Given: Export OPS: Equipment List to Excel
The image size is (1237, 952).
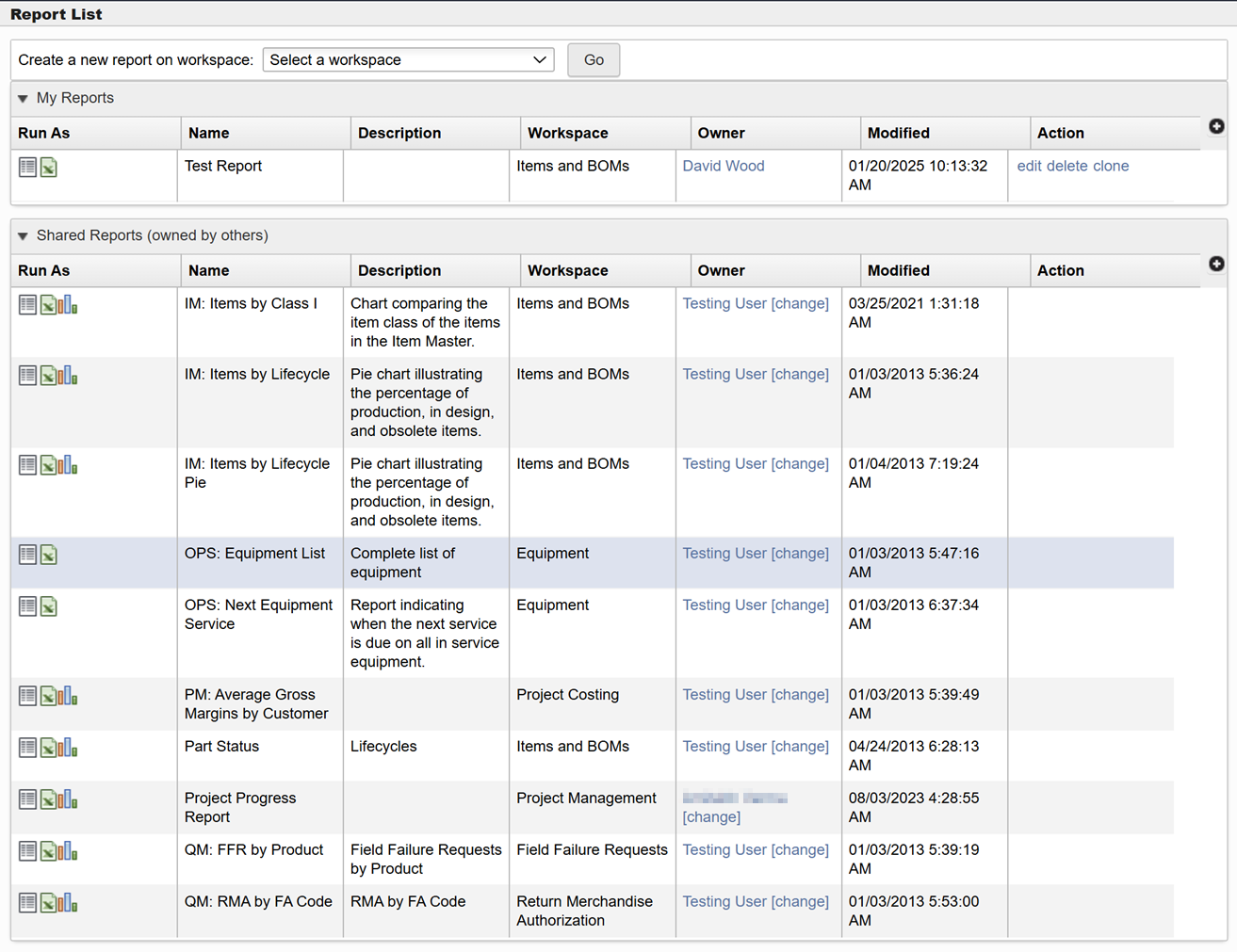Looking at the screenshot, I should tap(49, 555).
